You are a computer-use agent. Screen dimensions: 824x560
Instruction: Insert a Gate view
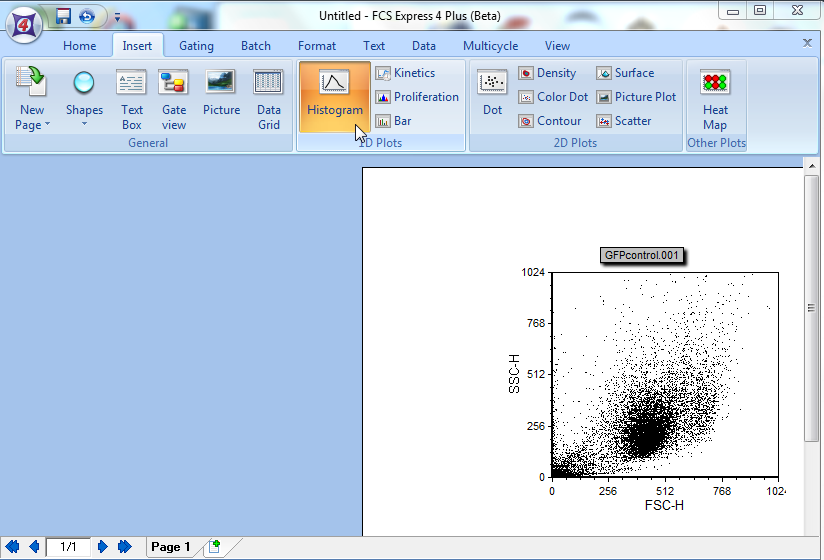(x=173, y=98)
